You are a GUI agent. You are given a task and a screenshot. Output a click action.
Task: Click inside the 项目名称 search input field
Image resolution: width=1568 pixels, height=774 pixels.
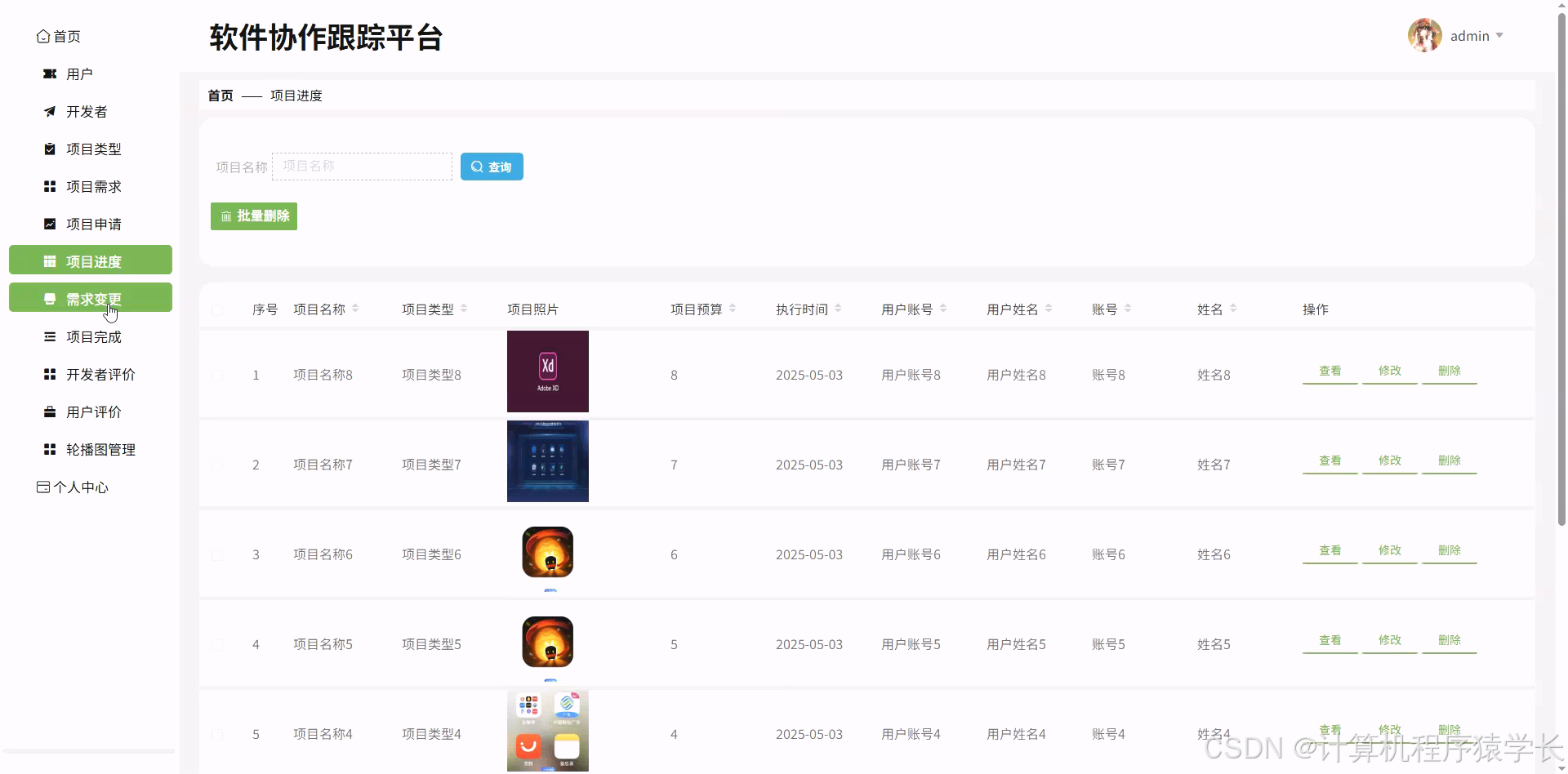[362, 166]
